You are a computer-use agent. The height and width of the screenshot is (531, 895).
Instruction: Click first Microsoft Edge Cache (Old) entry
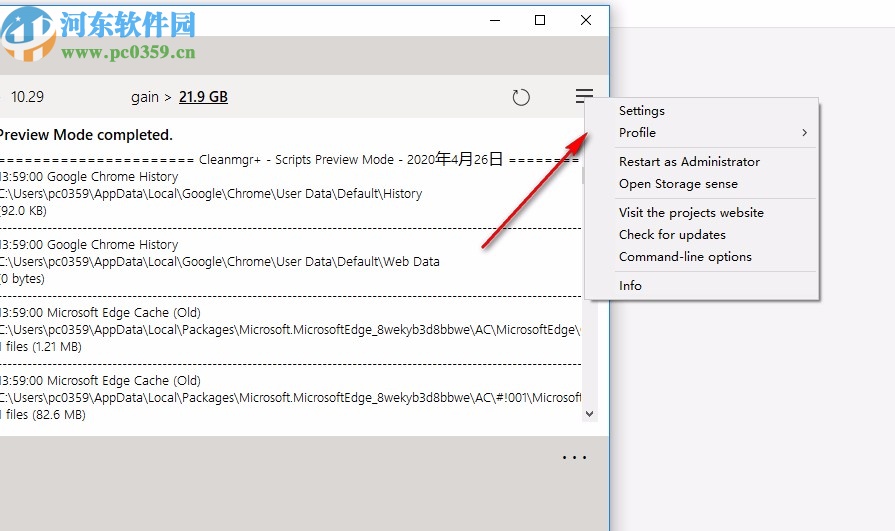click(x=100, y=313)
